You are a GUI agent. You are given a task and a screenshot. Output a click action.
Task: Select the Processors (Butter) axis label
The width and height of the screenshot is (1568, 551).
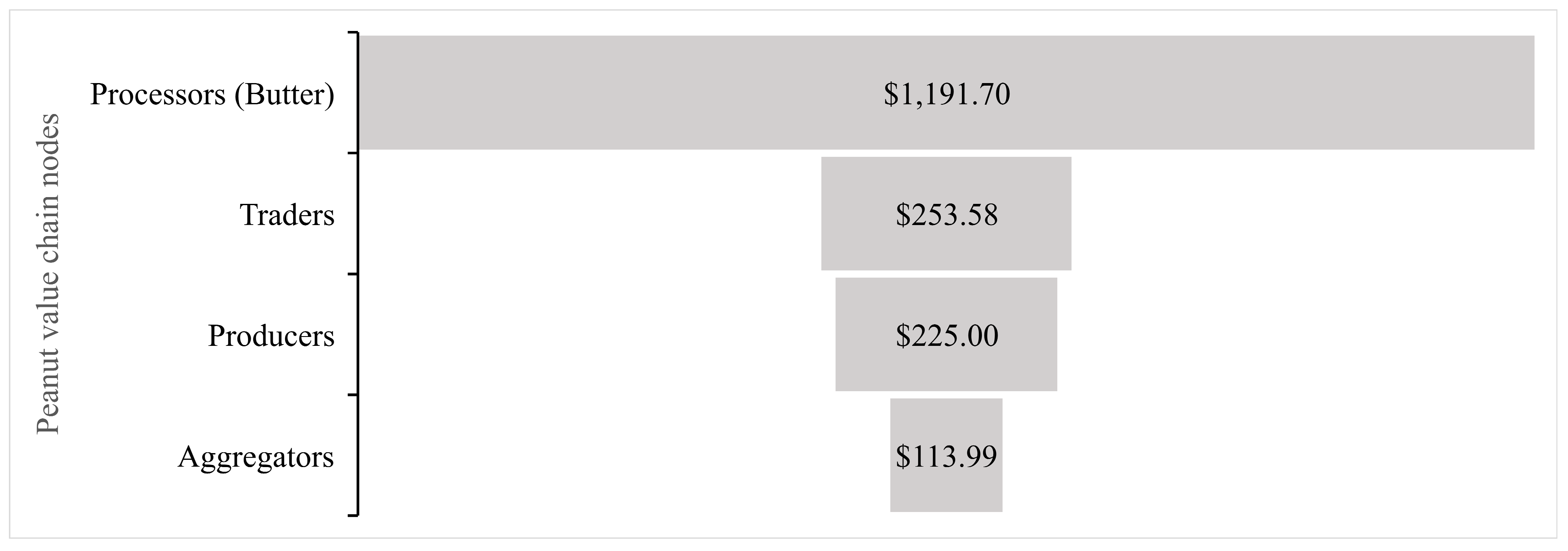(x=212, y=94)
